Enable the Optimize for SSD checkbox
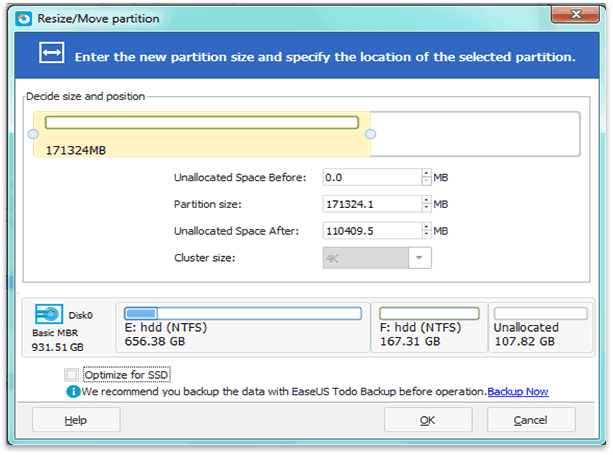 click(72, 375)
